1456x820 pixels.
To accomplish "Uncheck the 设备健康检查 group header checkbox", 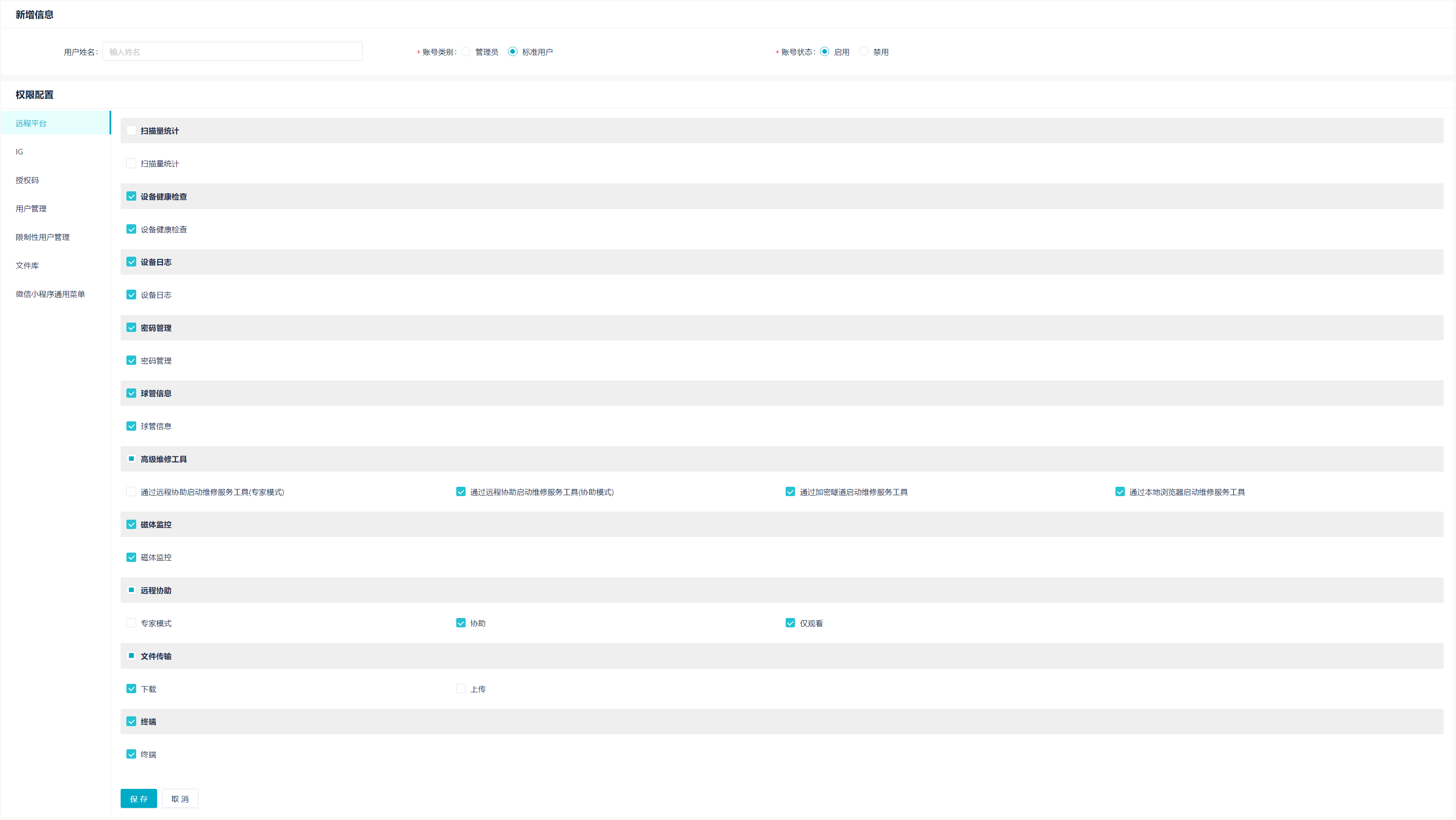I will pos(131,196).
